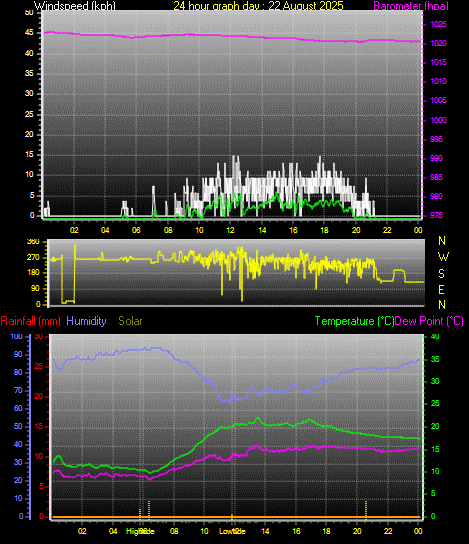Image resolution: width=469 pixels, height=544 pixels.
Task: Click the green 30 on the temperature axis
Action: (x=435, y=381)
